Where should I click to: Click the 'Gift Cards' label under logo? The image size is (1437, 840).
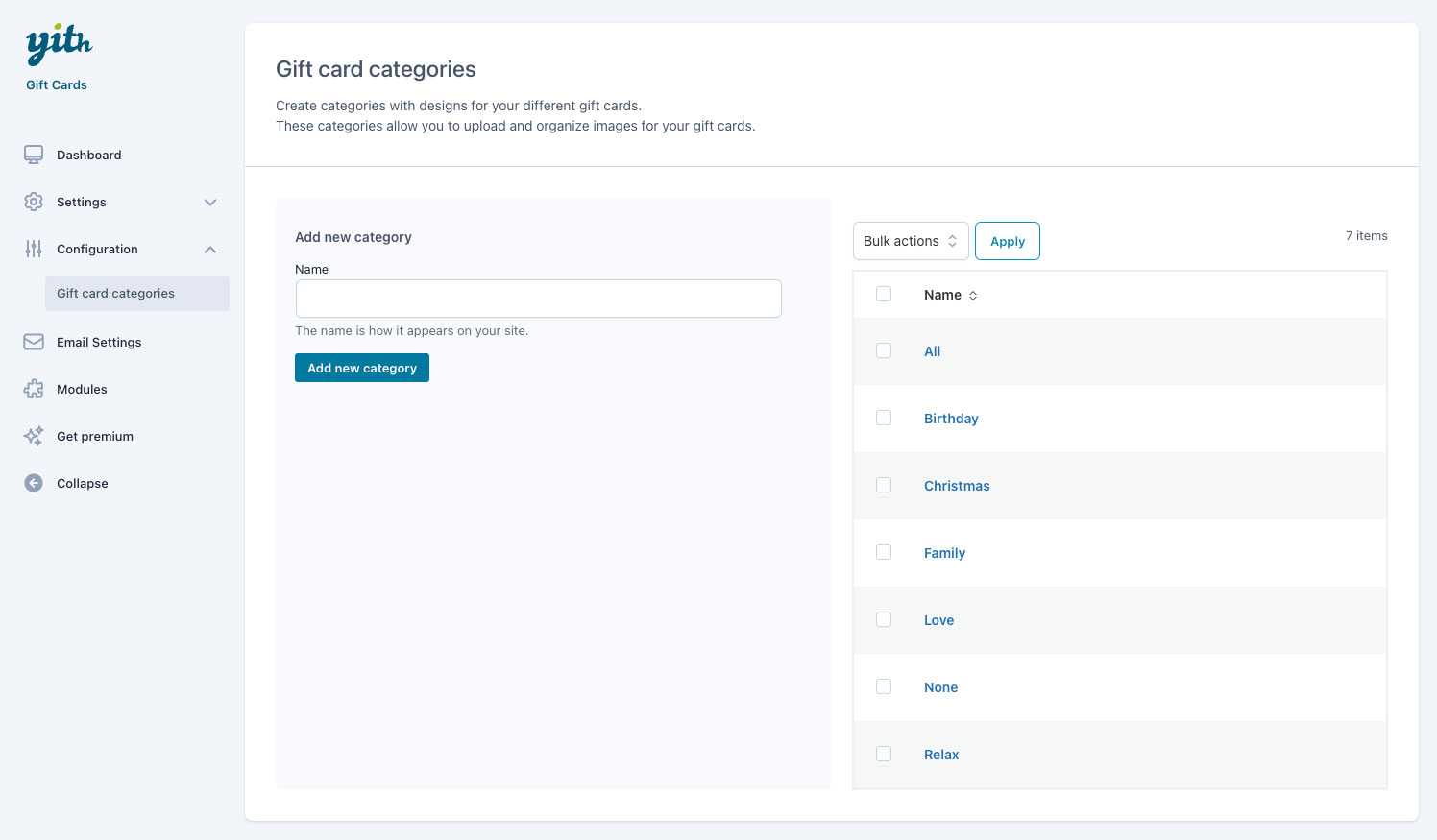click(x=57, y=84)
